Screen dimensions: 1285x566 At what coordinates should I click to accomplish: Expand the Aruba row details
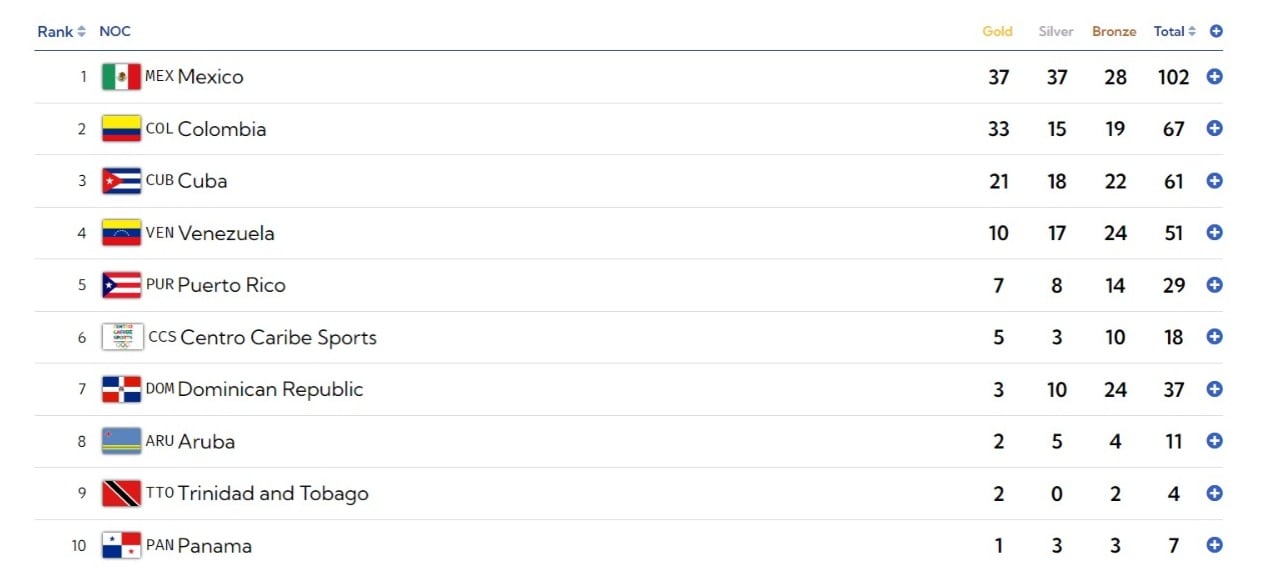coord(1215,441)
